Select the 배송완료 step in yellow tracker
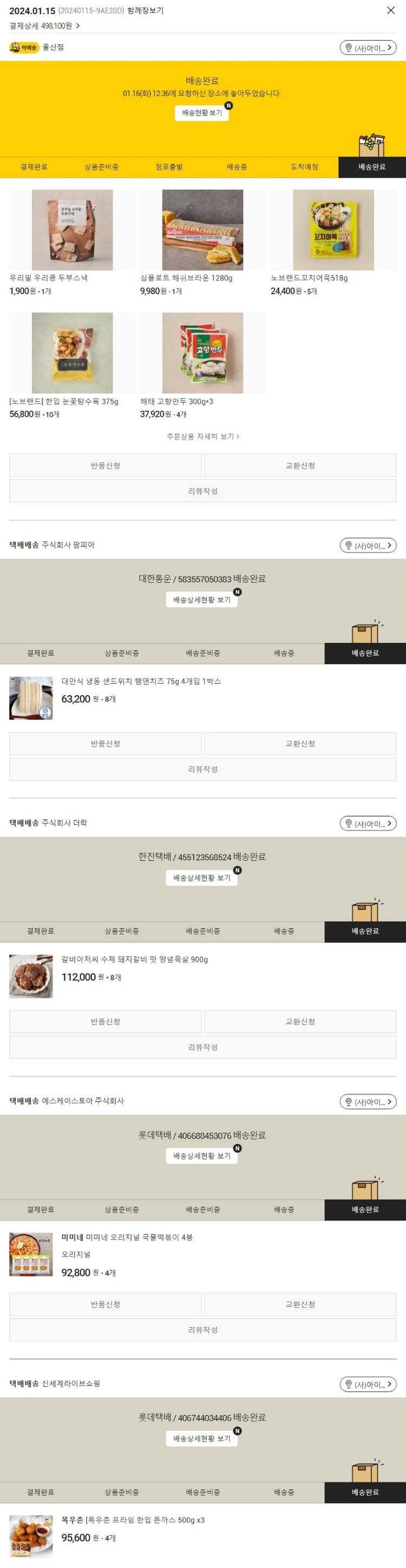The image size is (406, 1568). coord(372,167)
